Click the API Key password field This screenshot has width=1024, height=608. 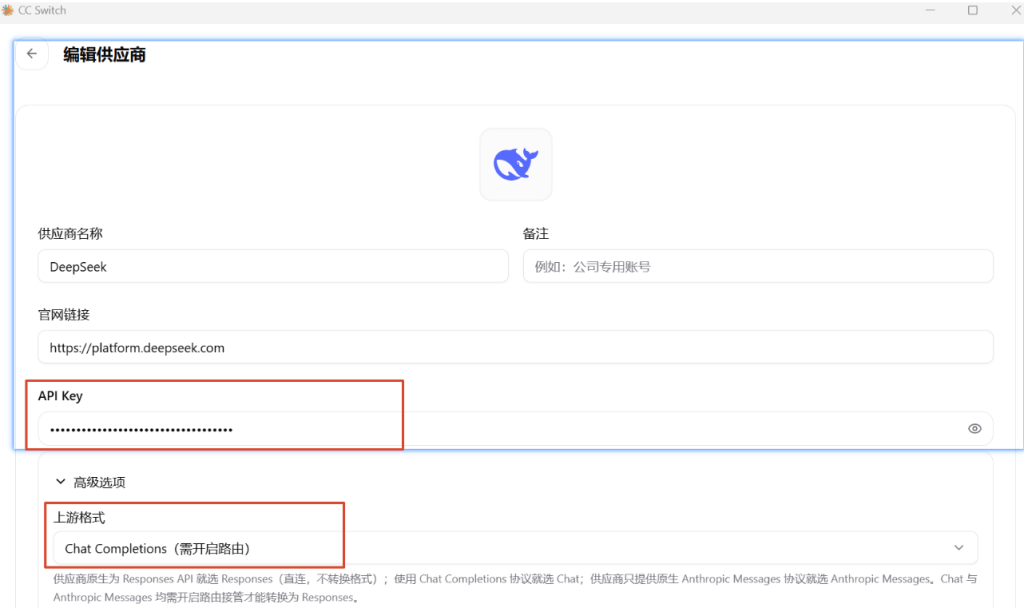[515, 429]
